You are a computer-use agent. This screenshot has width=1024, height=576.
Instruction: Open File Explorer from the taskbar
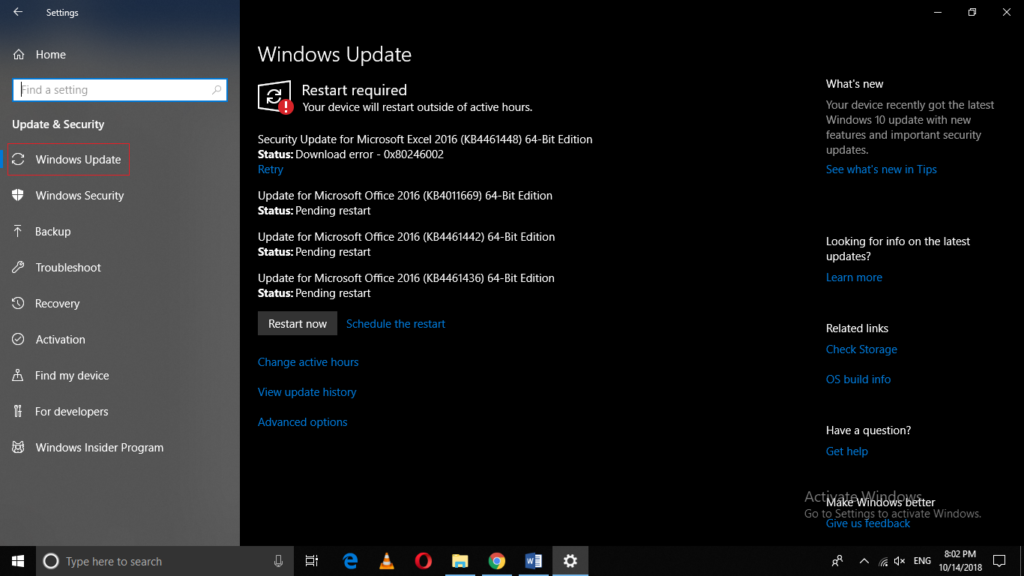tap(460, 561)
